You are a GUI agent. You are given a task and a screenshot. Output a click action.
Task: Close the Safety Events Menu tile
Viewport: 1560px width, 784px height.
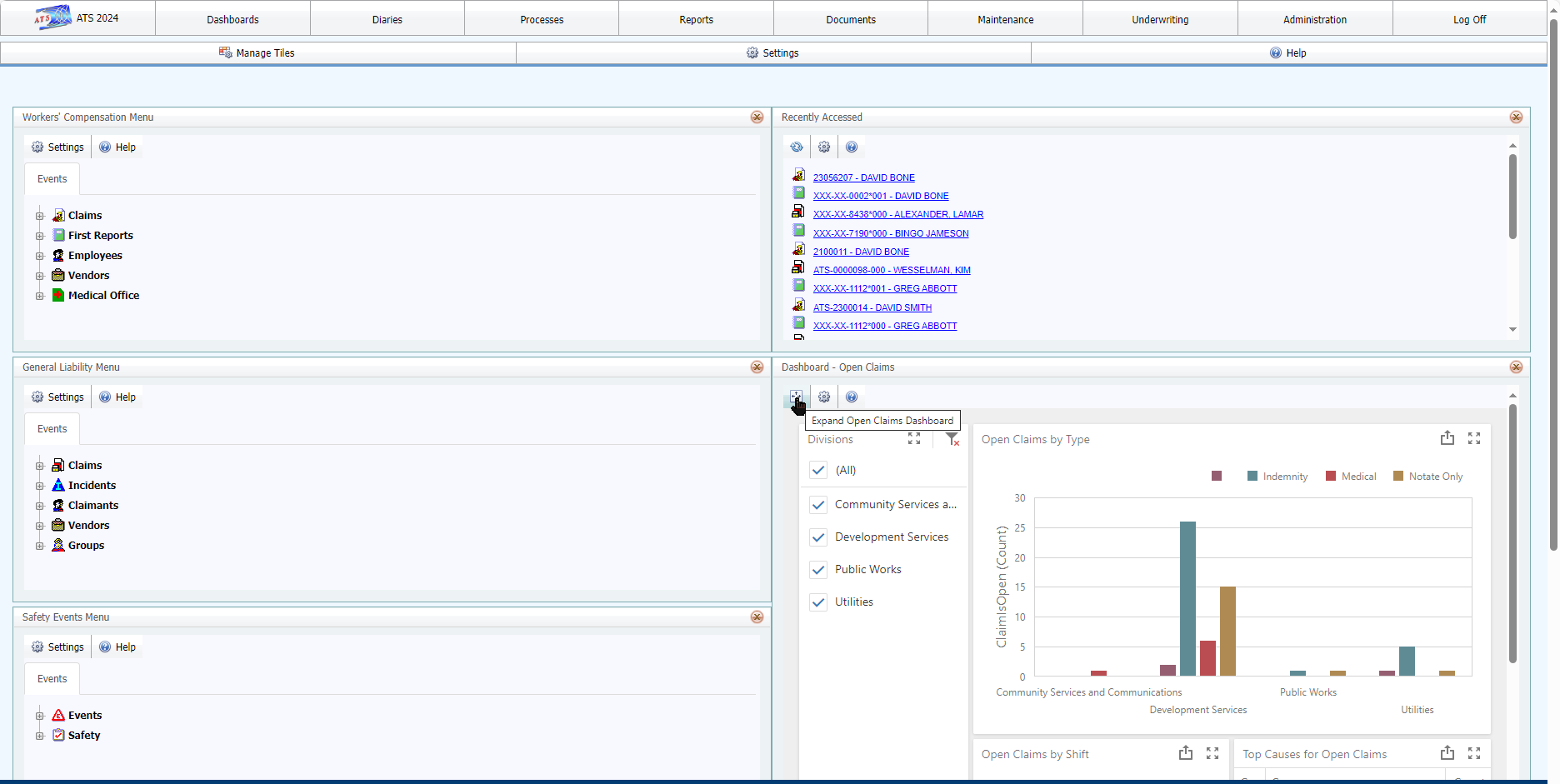click(757, 617)
